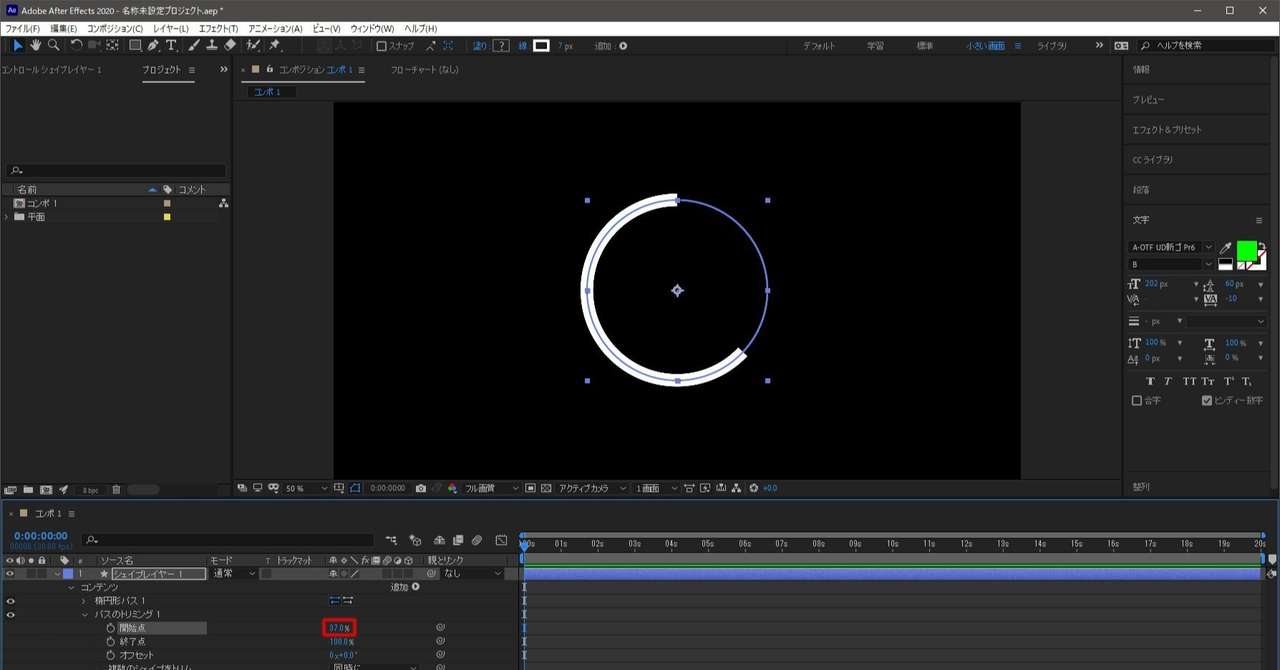The image size is (1280, 670).
Task: Select the Zoom magnifier tool
Action: (53, 45)
